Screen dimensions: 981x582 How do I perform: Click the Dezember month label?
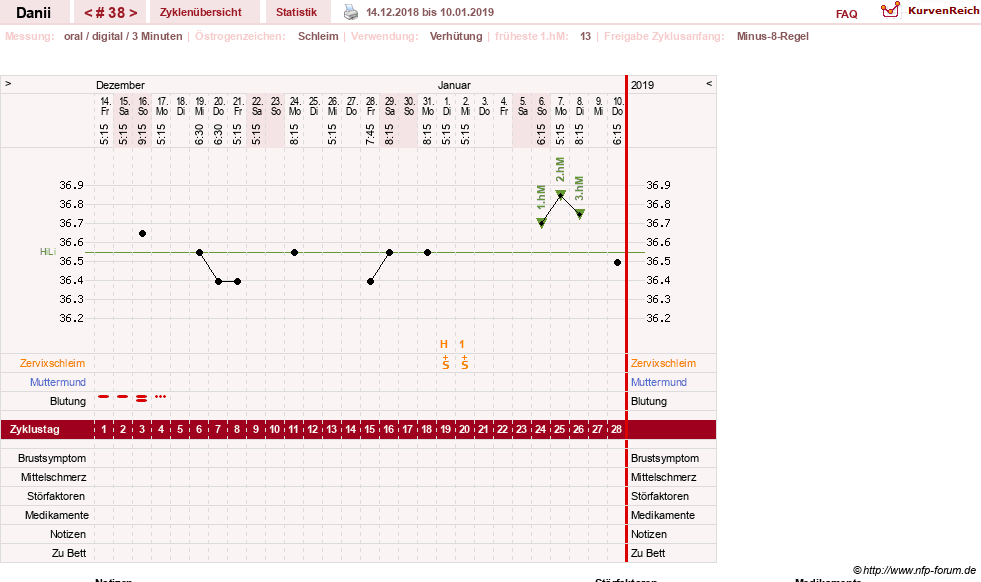120,85
